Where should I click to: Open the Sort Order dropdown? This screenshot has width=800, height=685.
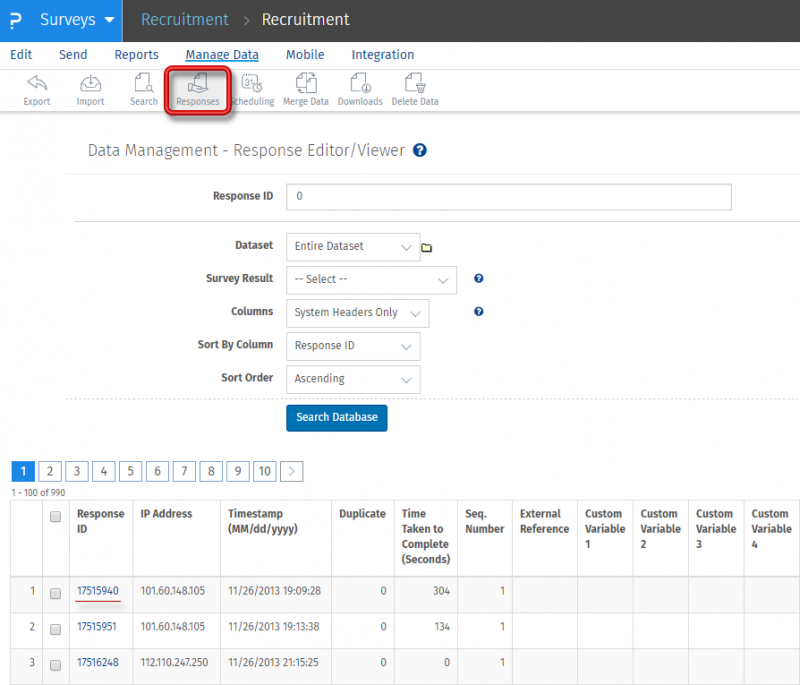click(x=353, y=380)
